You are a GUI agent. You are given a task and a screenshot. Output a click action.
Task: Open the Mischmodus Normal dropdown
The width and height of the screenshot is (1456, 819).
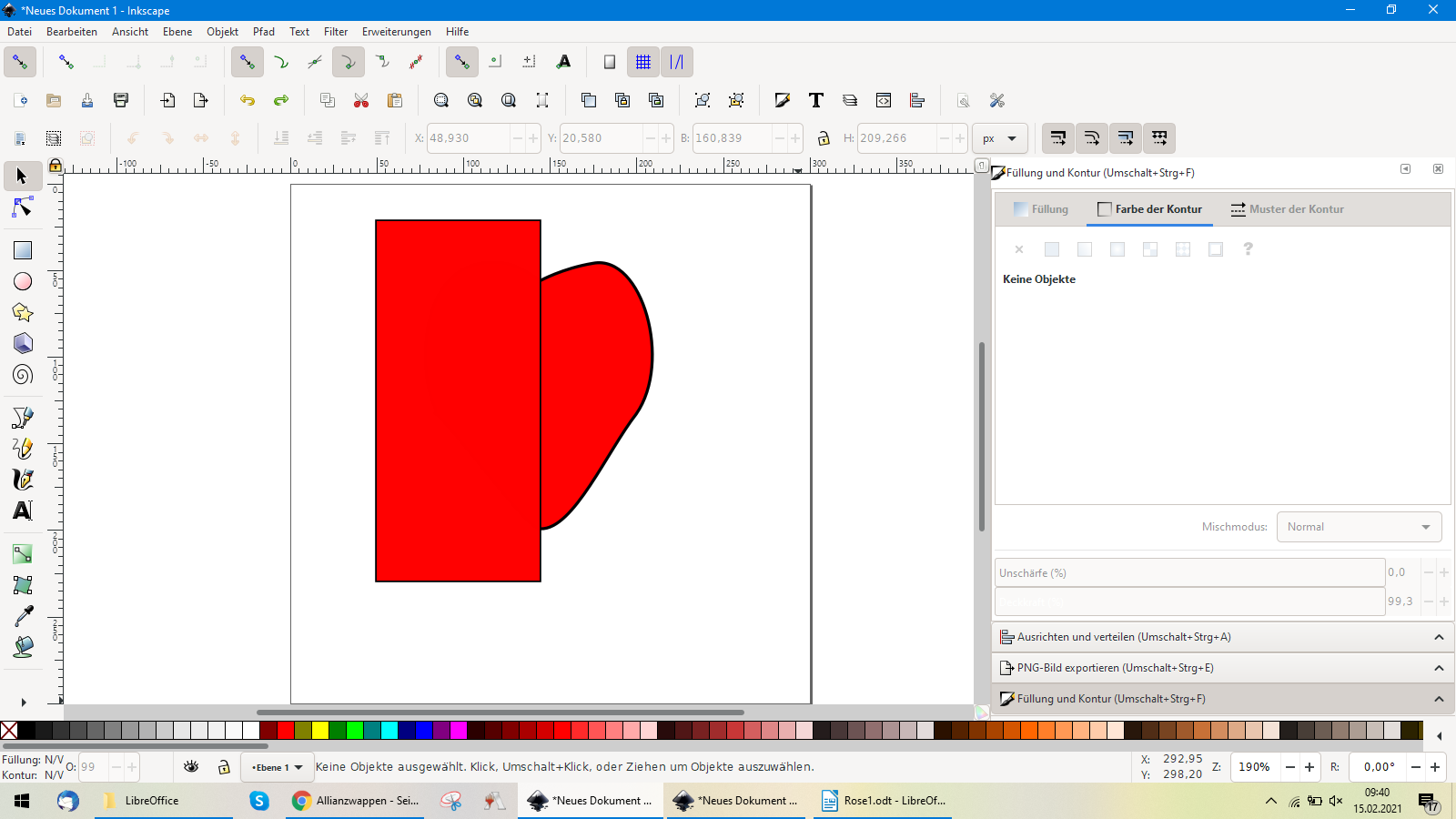point(1359,527)
